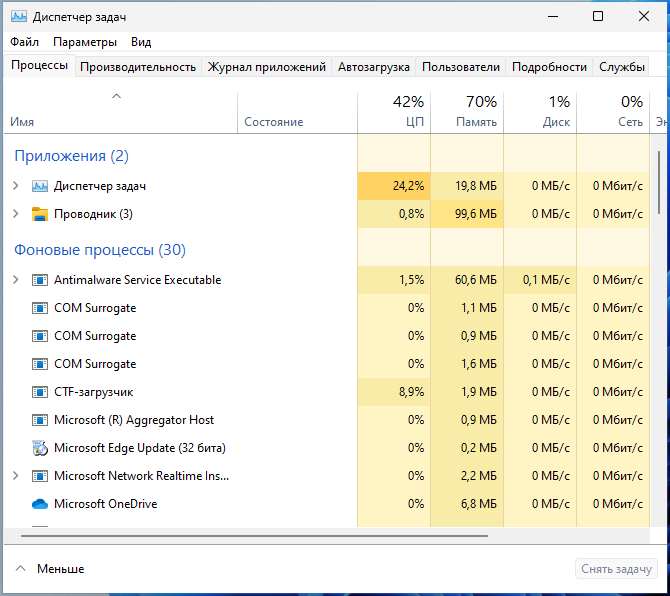670x596 pixels.
Task: Maximize the Диспетчер задач window
Action: tap(598, 16)
